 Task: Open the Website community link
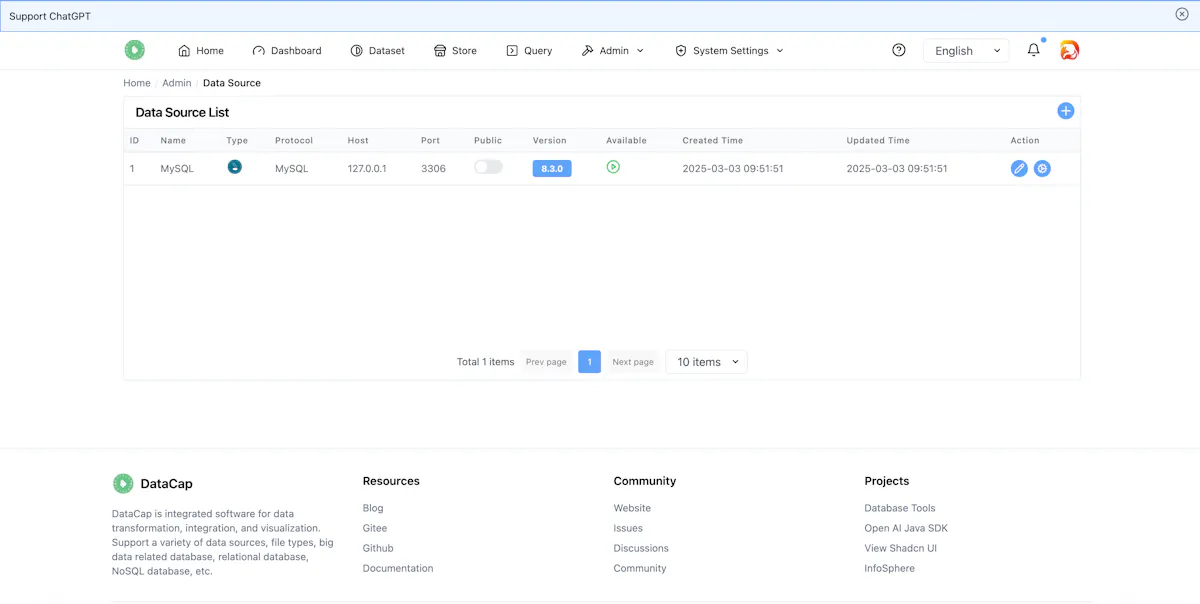pyautogui.click(x=632, y=508)
